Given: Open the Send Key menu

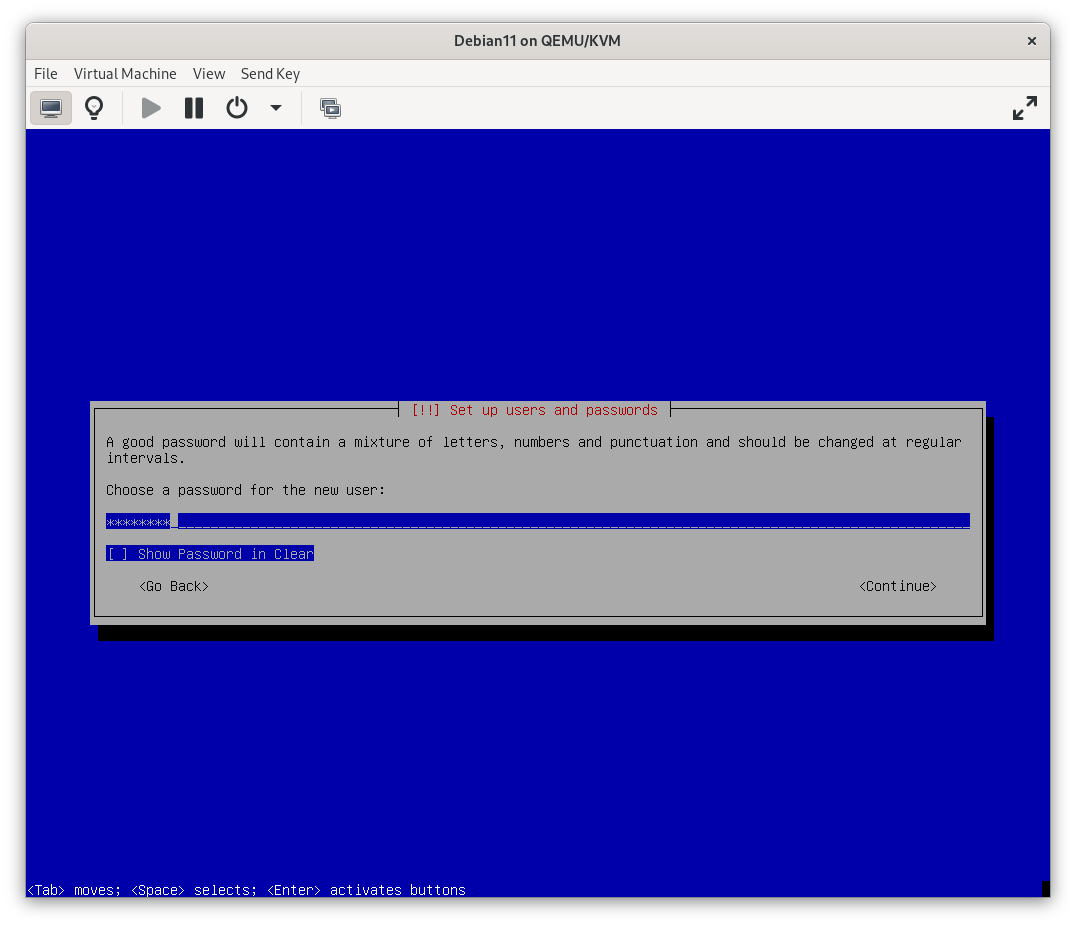Looking at the screenshot, I should point(270,74).
